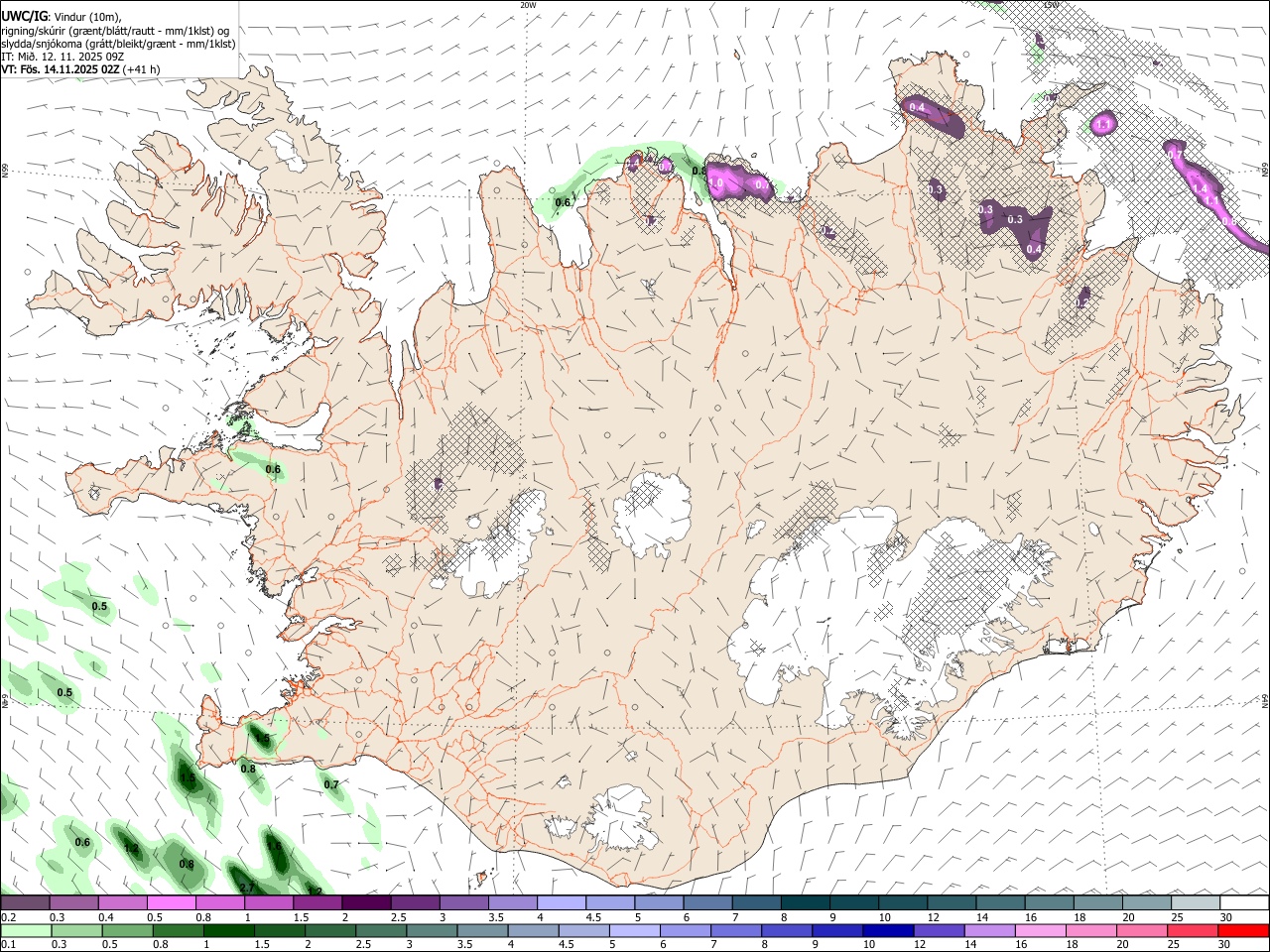The height and width of the screenshot is (952, 1270).
Task: Click the 'slydda/snjókoma' description line in header
Action: pyautogui.click(x=119, y=44)
